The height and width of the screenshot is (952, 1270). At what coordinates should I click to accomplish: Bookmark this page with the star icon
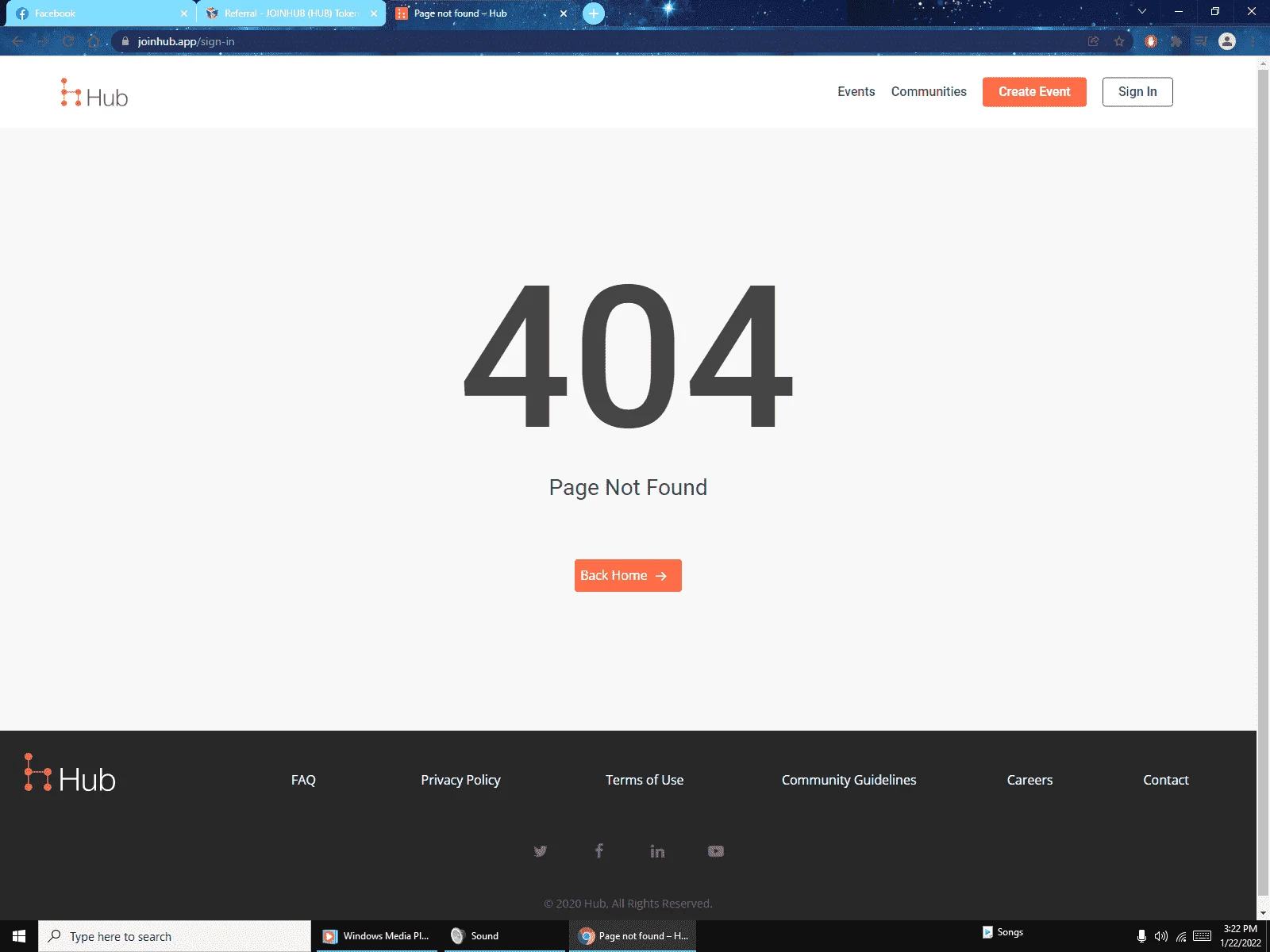tap(1119, 41)
